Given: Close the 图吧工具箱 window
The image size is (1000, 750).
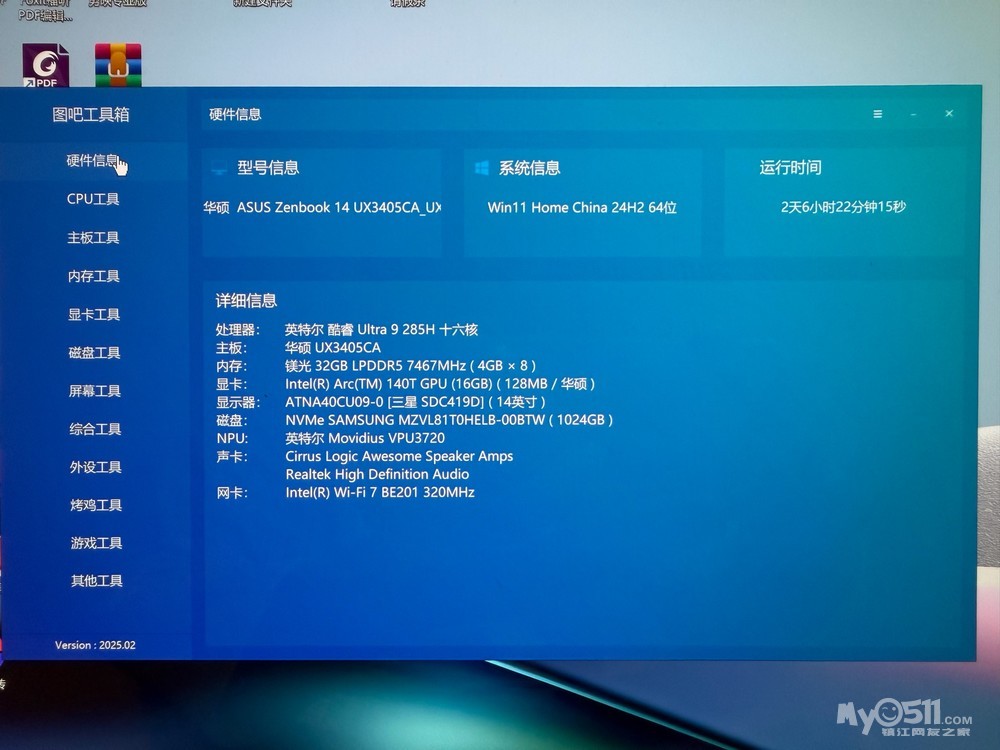Looking at the screenshot, I should 949,114.
